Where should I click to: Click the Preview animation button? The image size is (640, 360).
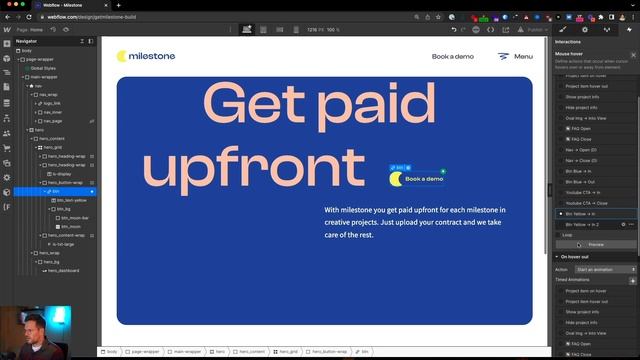click(596, 244)
